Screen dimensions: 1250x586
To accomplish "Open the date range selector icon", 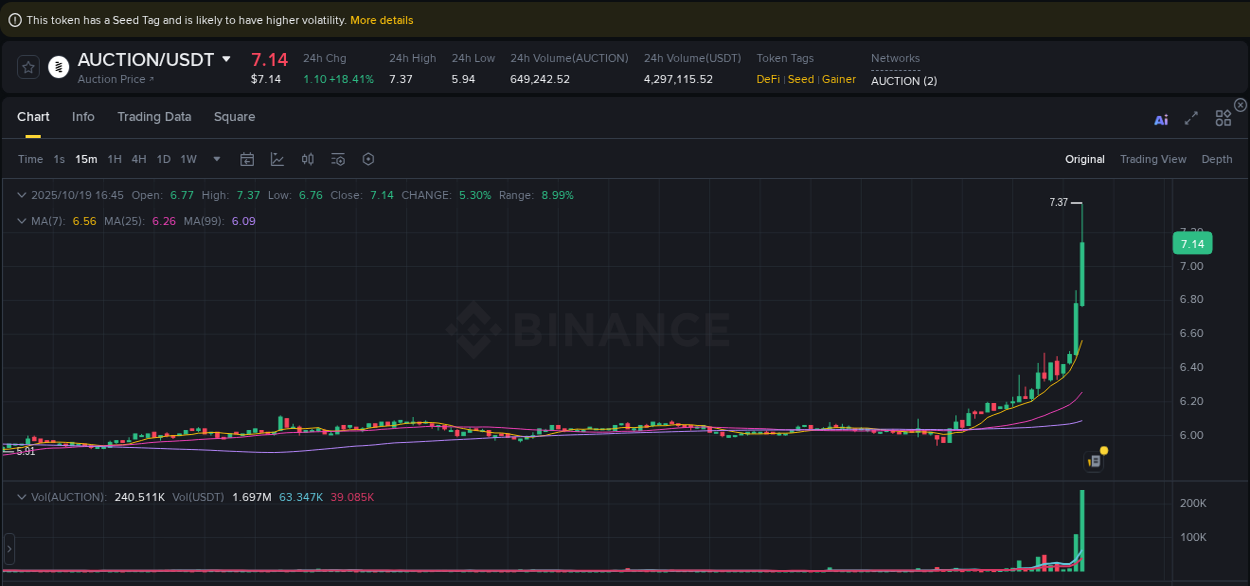I will (x=247, y=159).
